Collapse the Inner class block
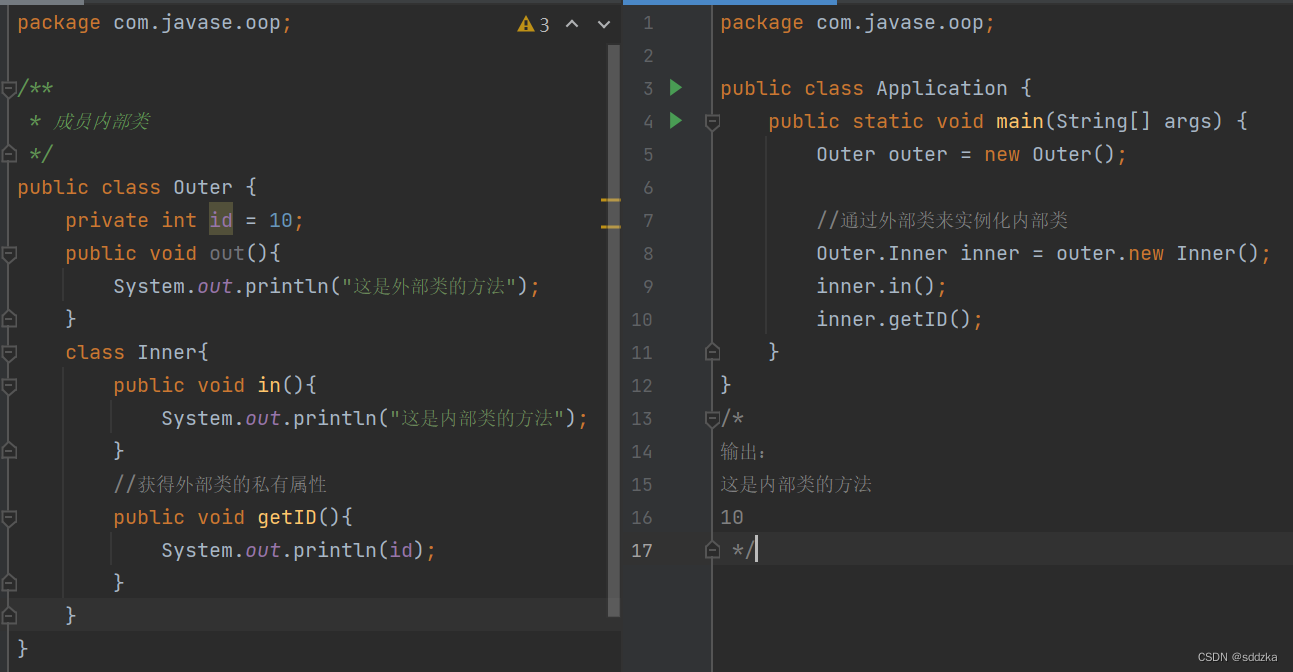1293x672 pixels. (x=9, y=353)
